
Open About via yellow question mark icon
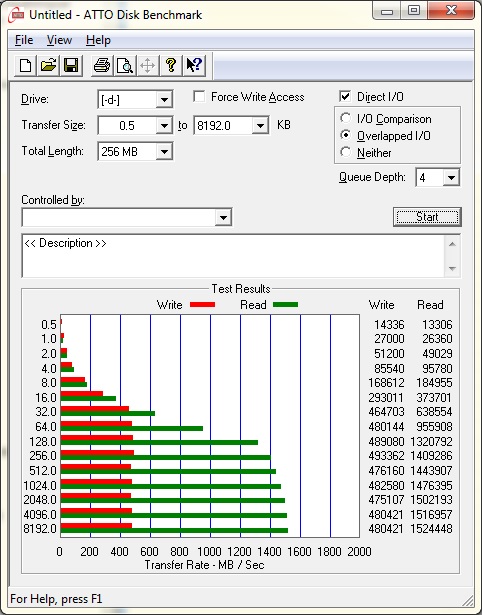(171, 65)
